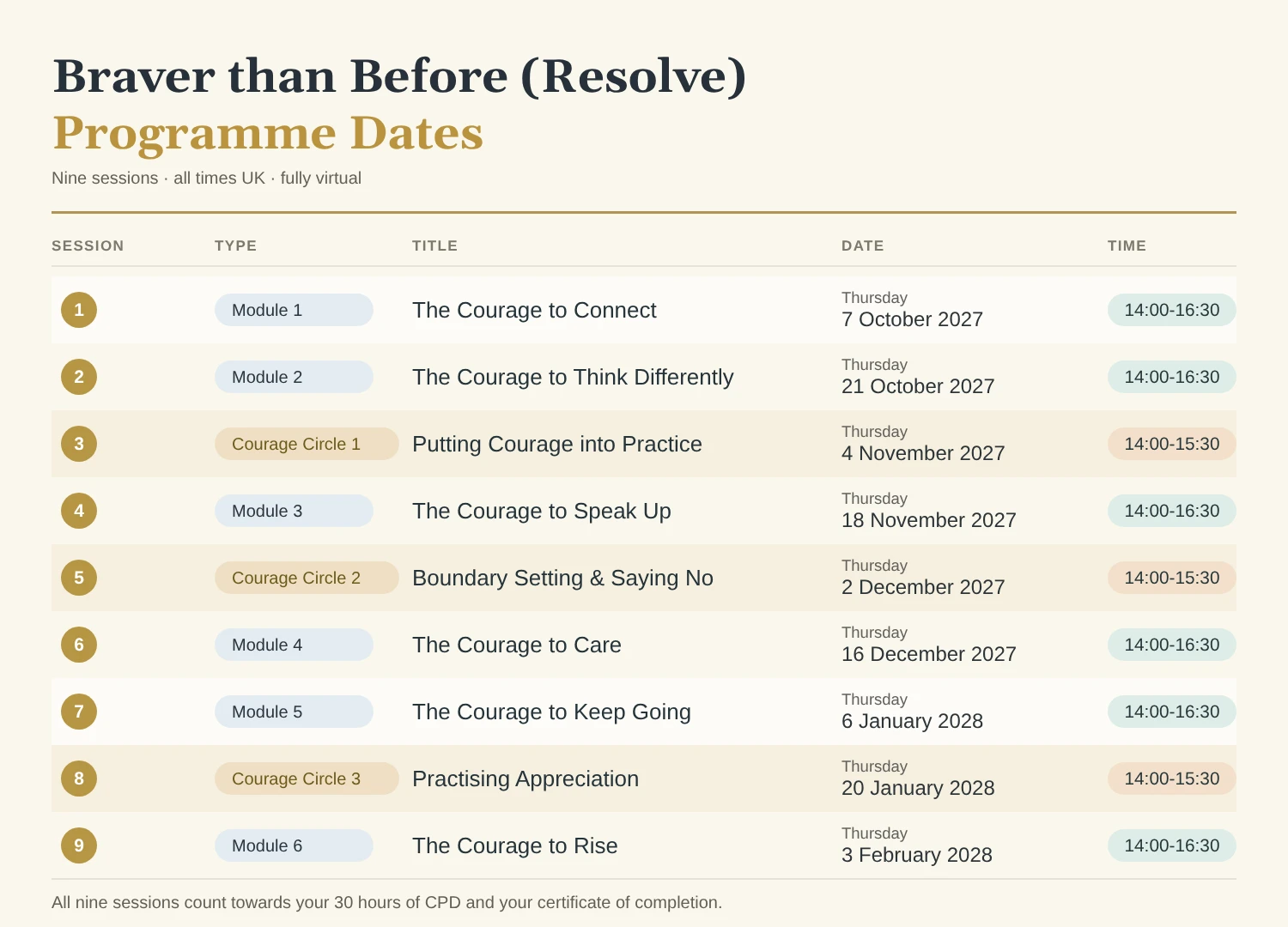The height and width of the screenshot is (927, 1288).
Task: Click title 'Practising Appreciation'
Action: [x=526, y=779]
